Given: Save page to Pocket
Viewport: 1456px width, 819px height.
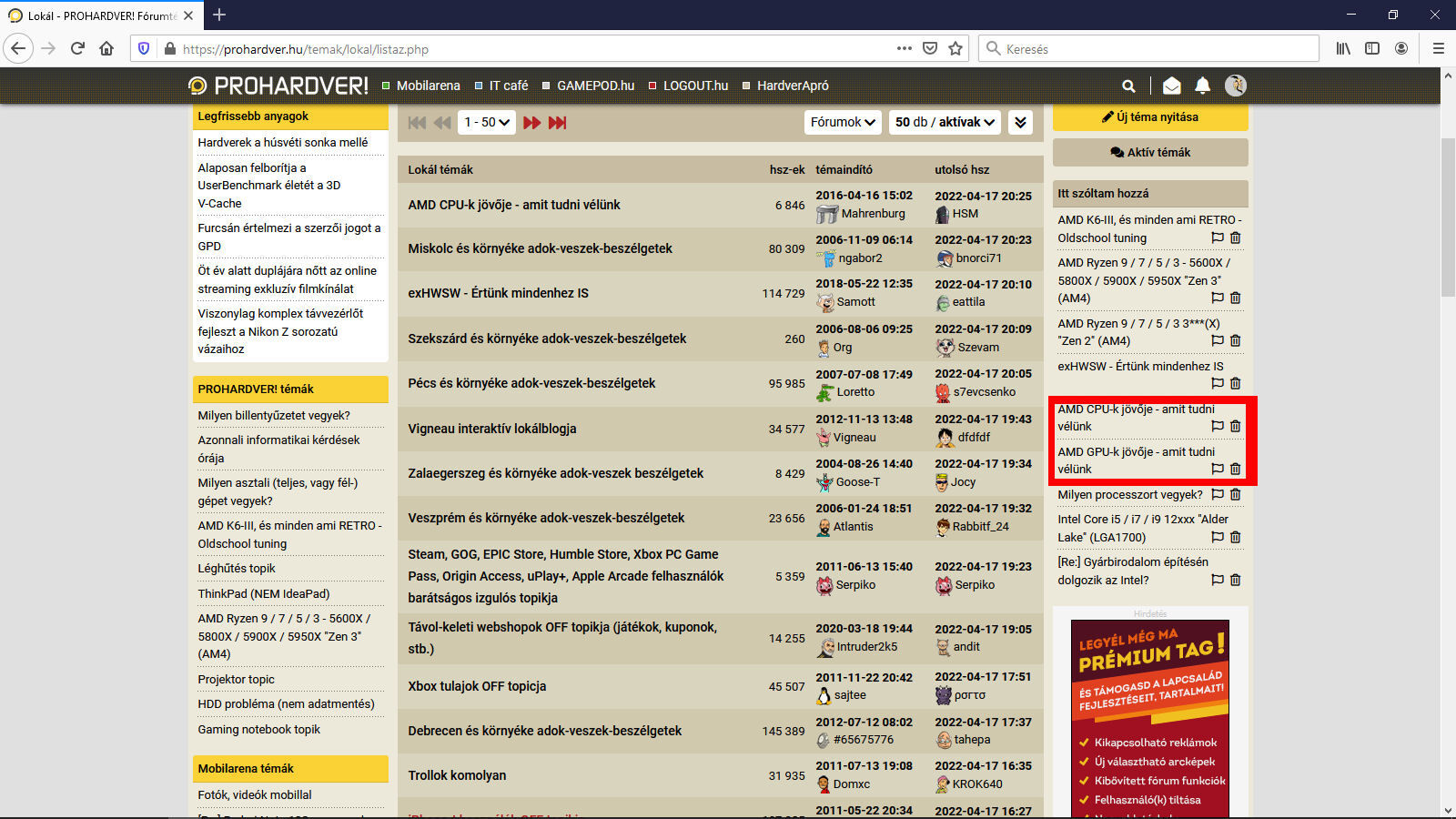Looking at the screenshot, I should coord(930,48).
